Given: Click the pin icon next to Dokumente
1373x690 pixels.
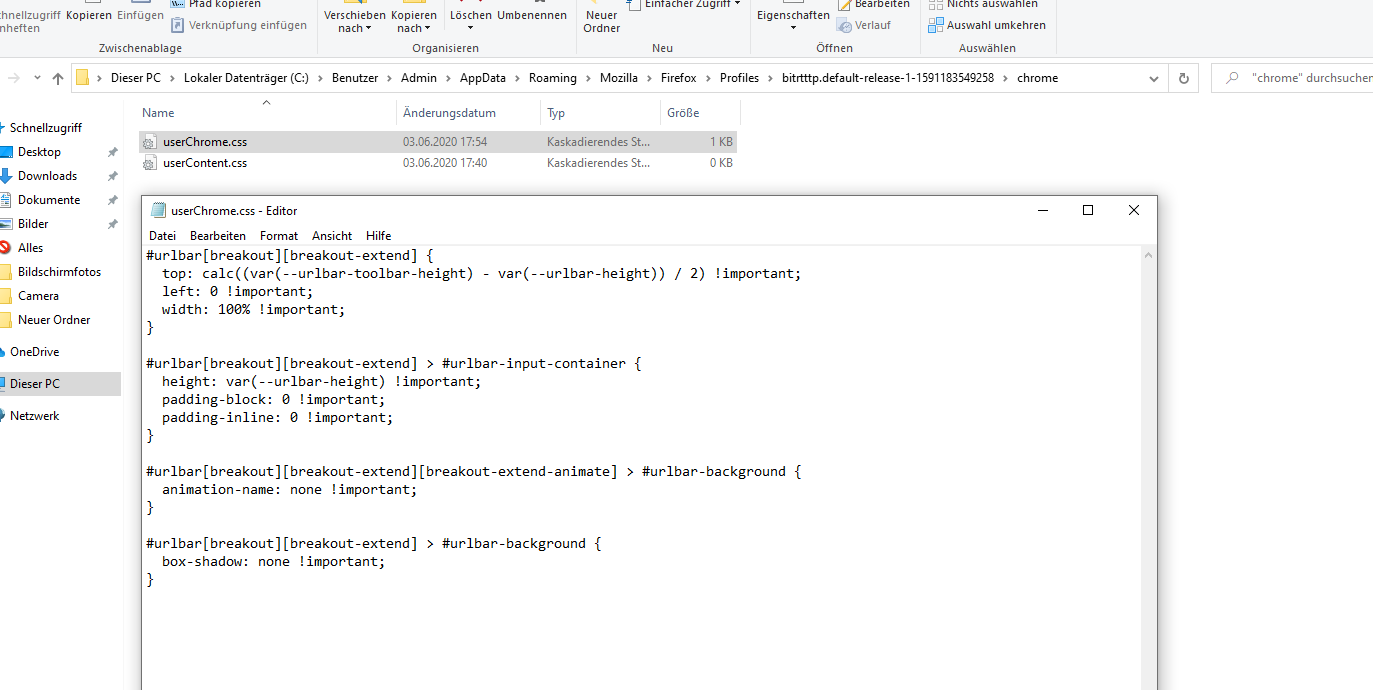Looking at the screenshot, I should tap(112, 200).
